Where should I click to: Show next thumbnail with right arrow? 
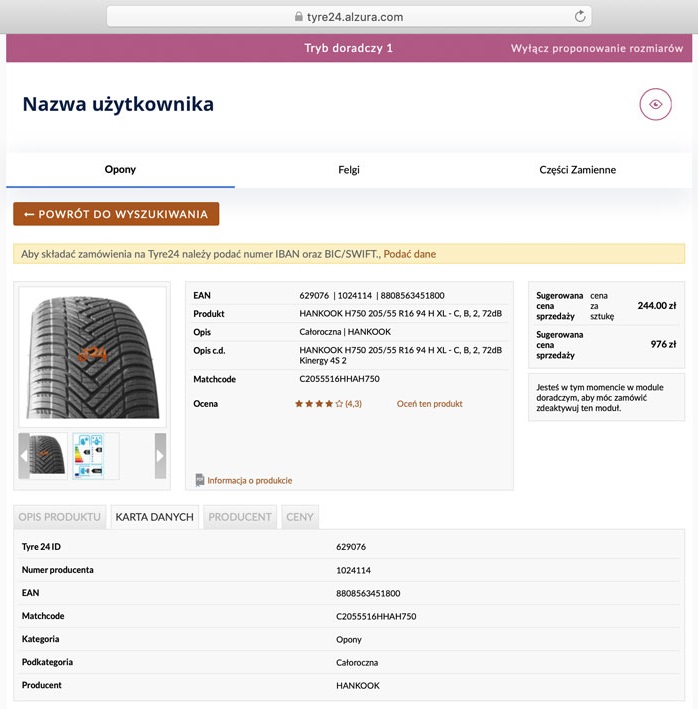pyautogui.click(x=160, y=456)
